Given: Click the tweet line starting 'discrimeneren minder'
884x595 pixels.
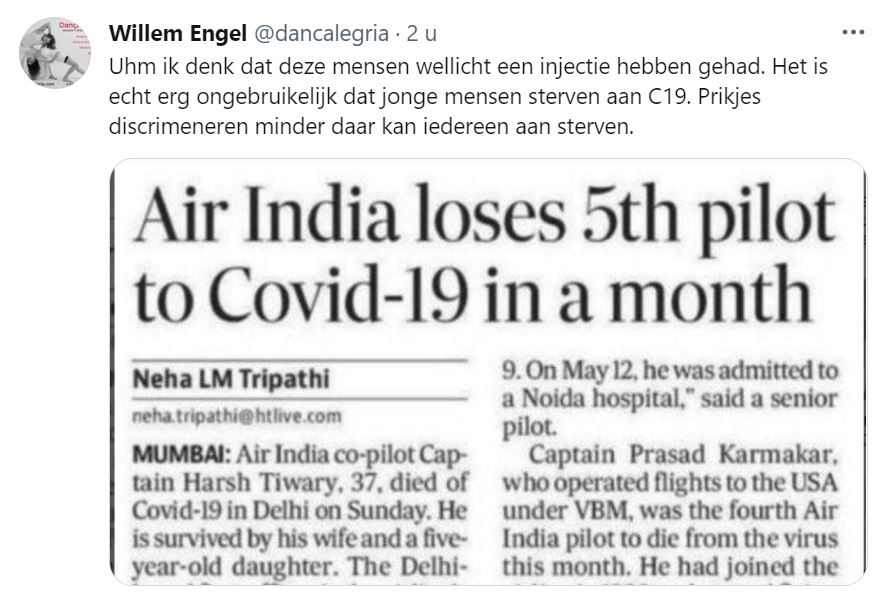Looking at the screenshot, I should 371,126.
